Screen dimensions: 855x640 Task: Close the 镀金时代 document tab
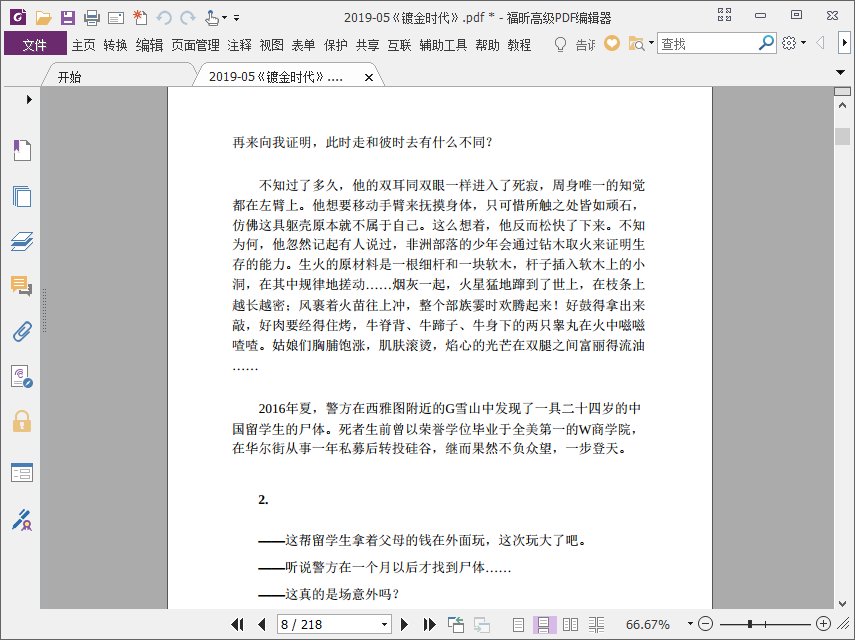point(369,77)
